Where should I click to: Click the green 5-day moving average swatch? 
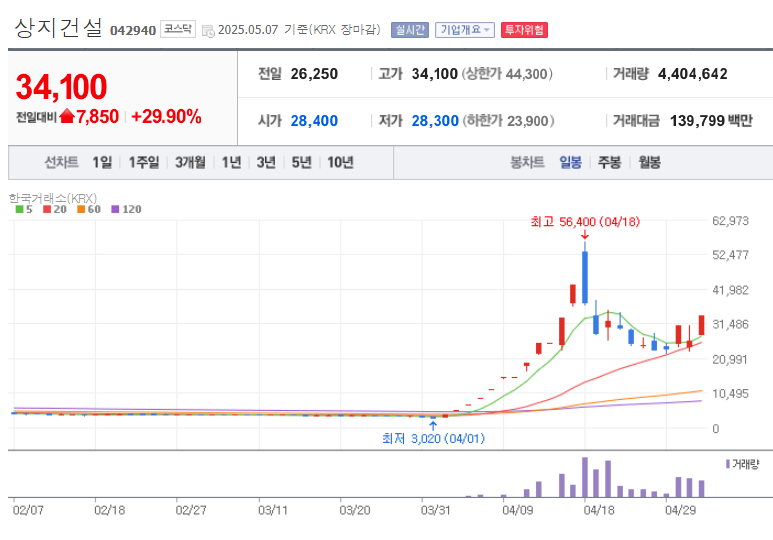pos(19,209)
